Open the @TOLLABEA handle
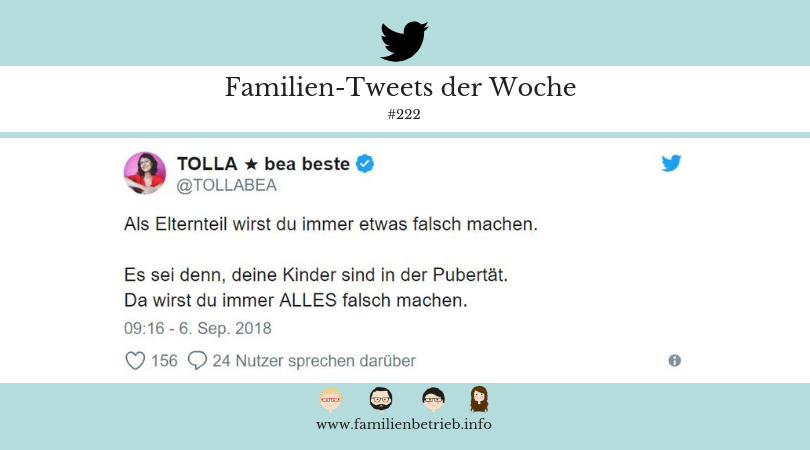Screen dimensions: 810x450 pos(227,185)
